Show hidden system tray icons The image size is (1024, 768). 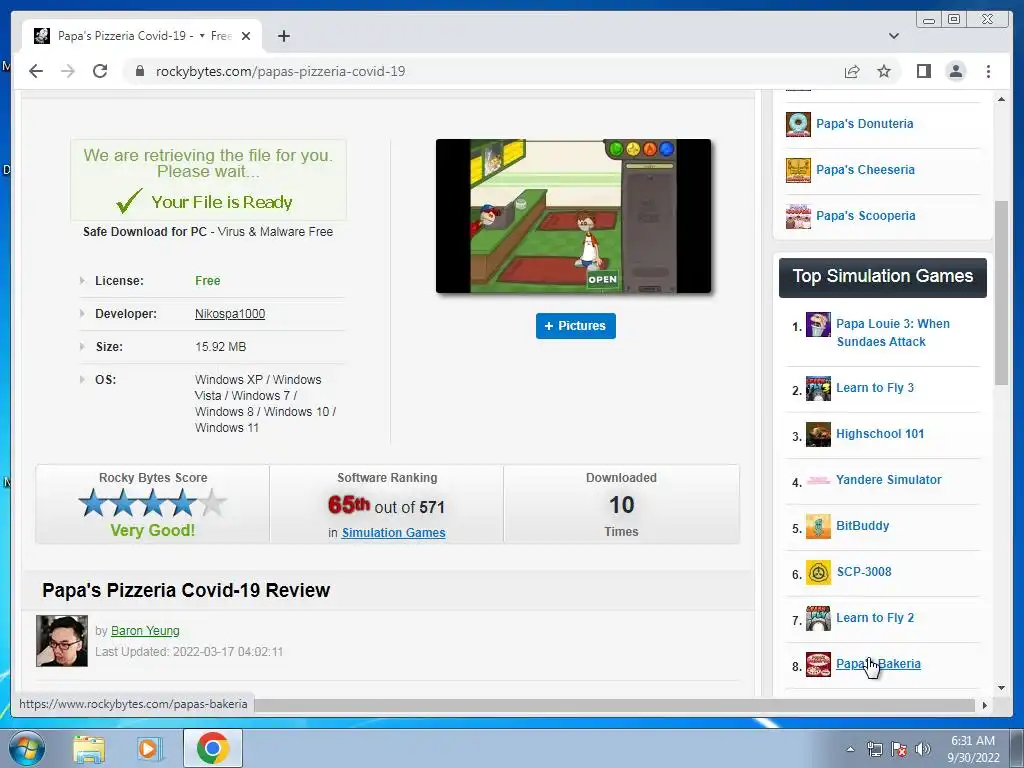850,750
